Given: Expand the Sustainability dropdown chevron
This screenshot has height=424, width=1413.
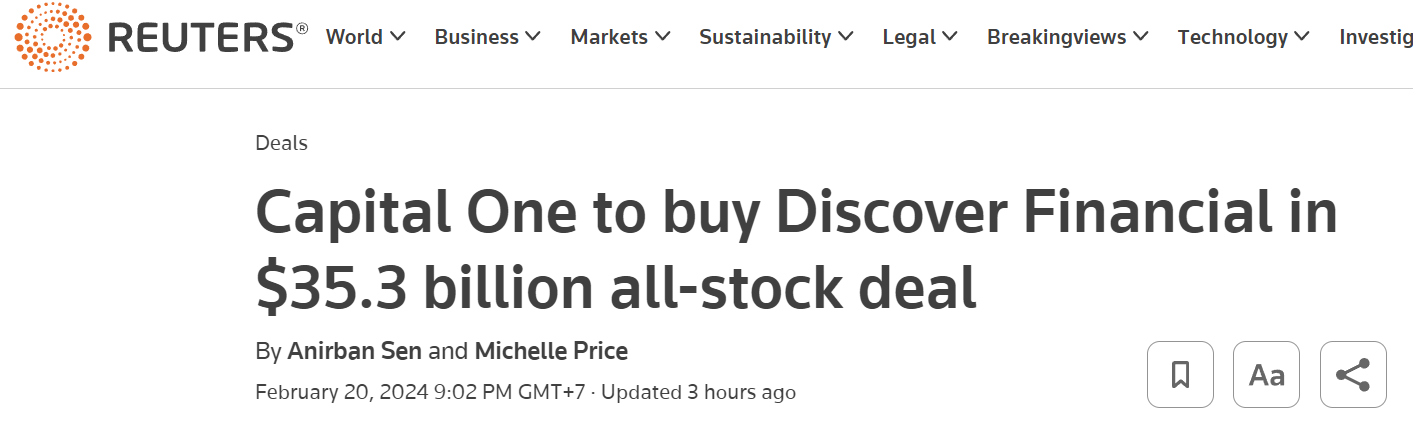Looking at the screenshot, I should coord(846,37).
